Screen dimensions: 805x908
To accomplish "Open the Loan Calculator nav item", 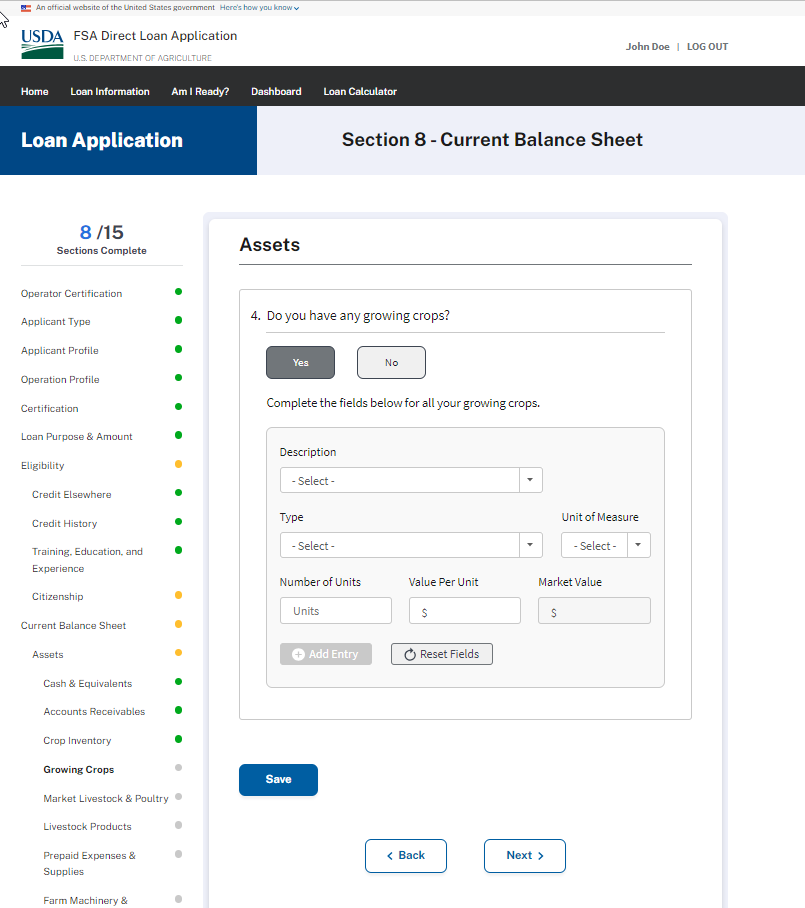I will click(360, 91).
